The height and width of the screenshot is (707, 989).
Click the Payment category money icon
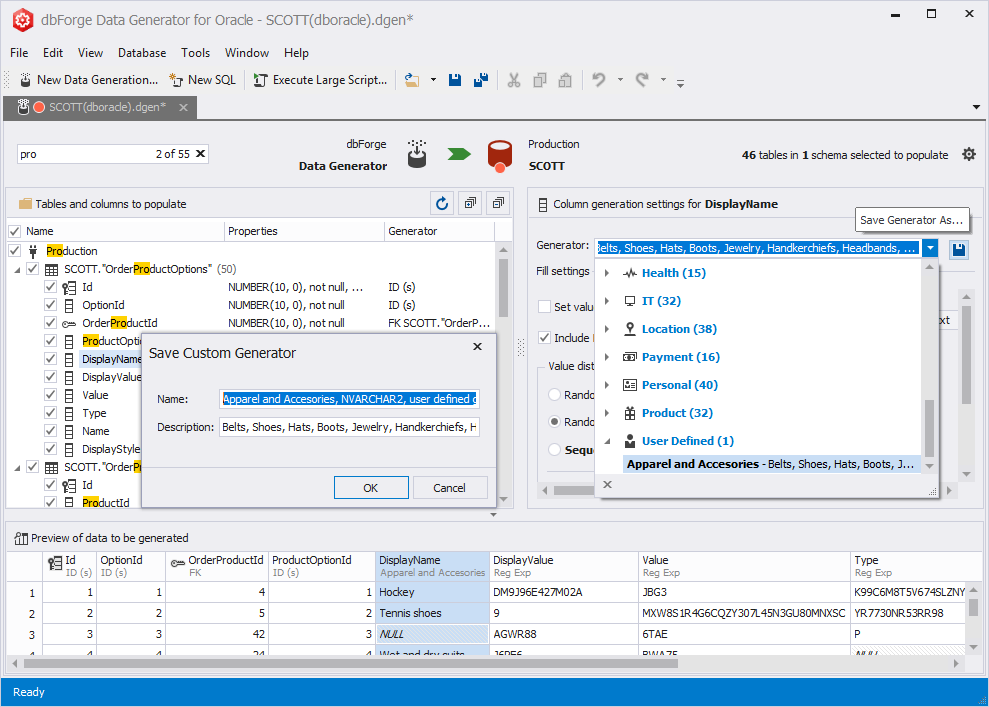tap(629, 357)
